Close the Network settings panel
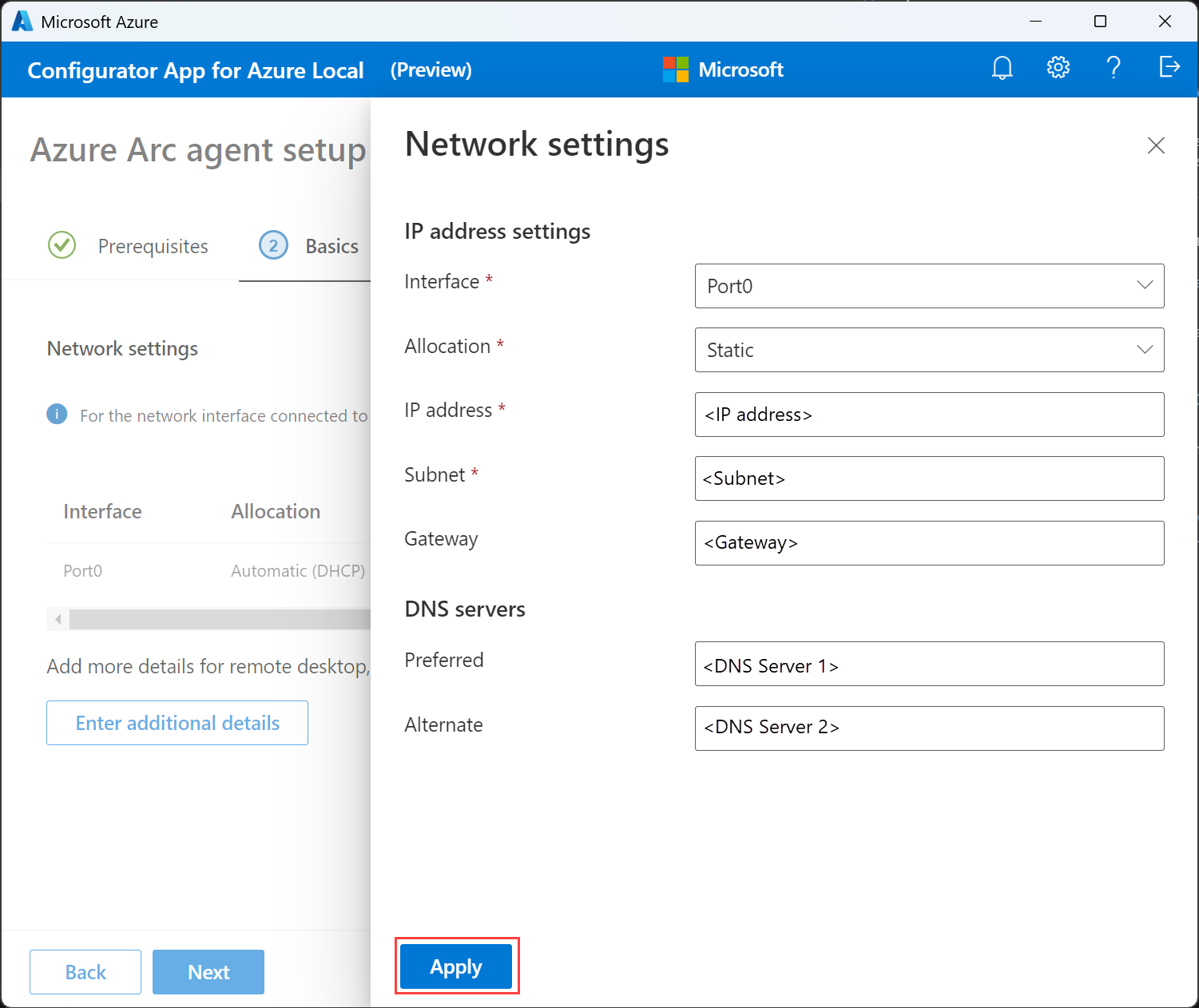1199x1008 pixels. [1156, 145]
